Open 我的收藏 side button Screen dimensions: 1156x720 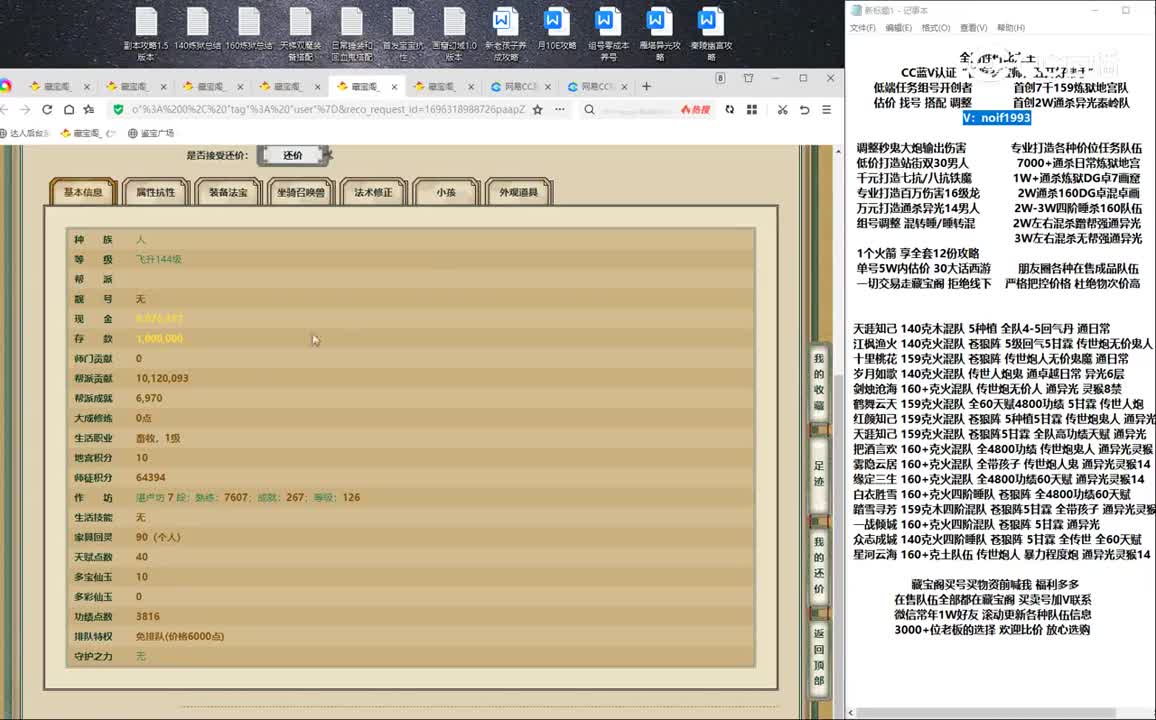pyautogui.click(x=818, y=382)
